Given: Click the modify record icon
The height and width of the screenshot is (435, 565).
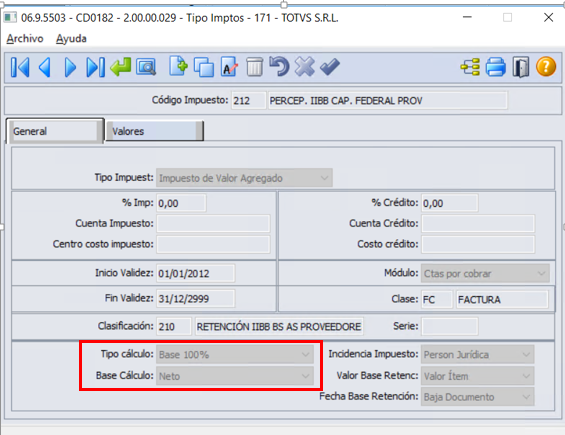Looking at the screenshot, I should 229,67.
